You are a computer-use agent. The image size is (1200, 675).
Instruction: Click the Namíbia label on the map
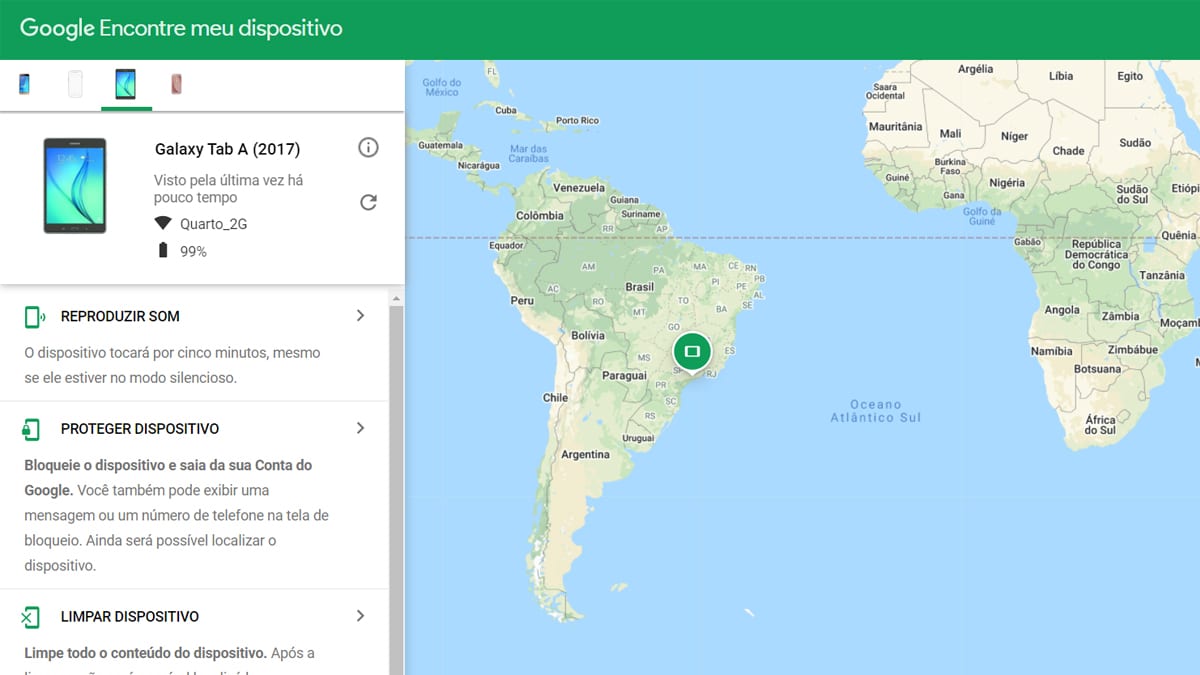tap(1051, 351)
